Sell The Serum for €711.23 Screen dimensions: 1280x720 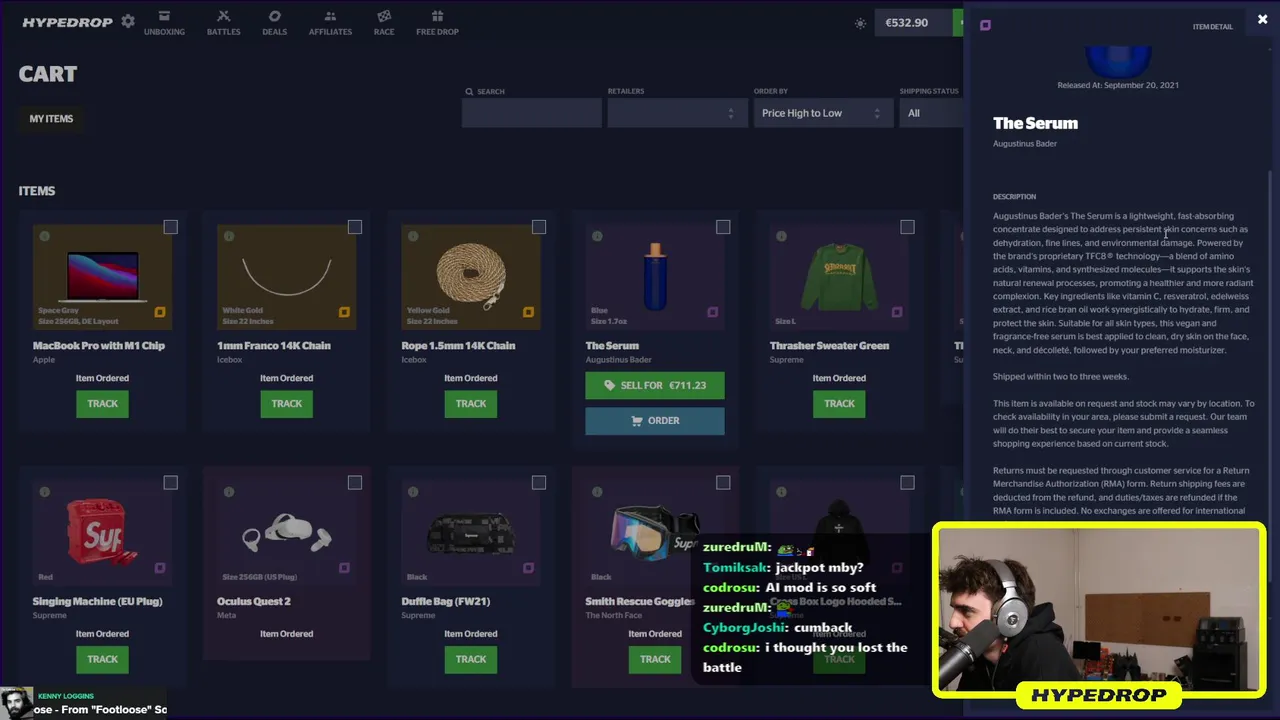pos(655,385)
